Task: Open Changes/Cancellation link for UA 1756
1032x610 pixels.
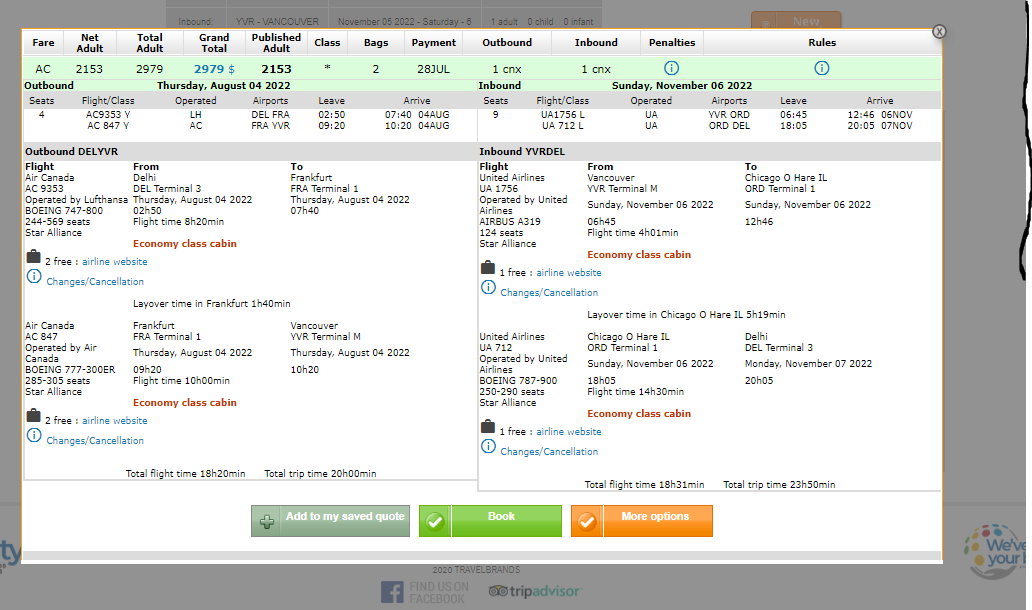Action: click(549, 293)
